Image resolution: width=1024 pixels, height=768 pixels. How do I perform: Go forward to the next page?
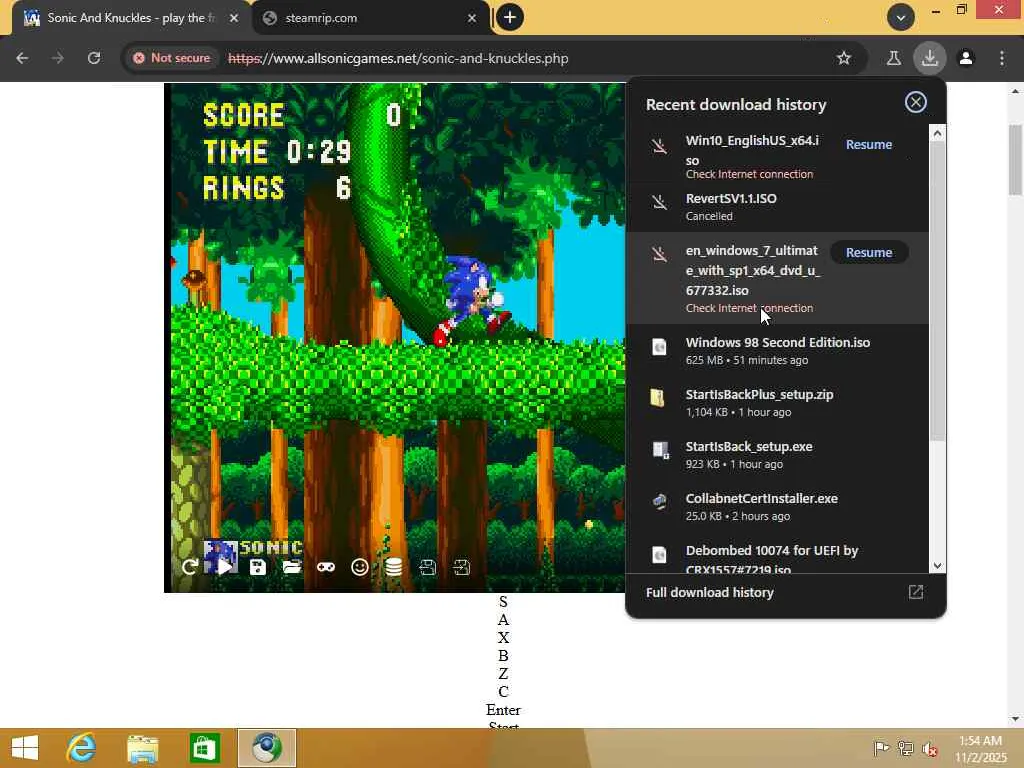[58, 58]
